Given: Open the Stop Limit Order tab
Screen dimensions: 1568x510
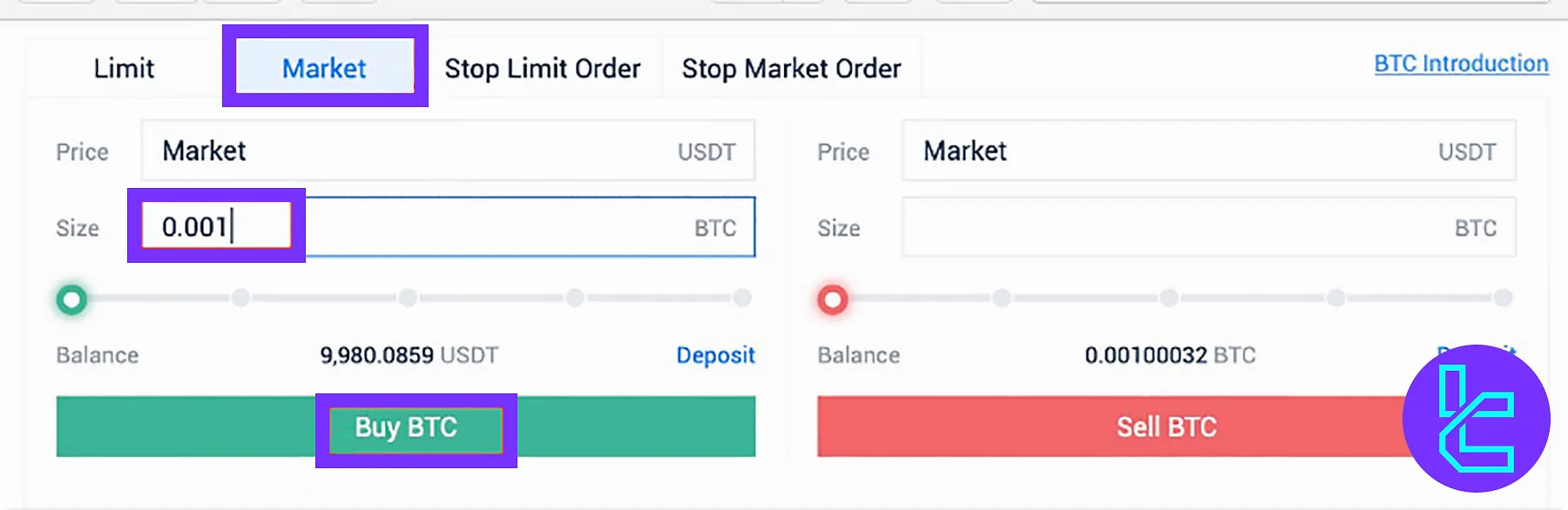Looking at the screenshot, I should tap(543, 68).
